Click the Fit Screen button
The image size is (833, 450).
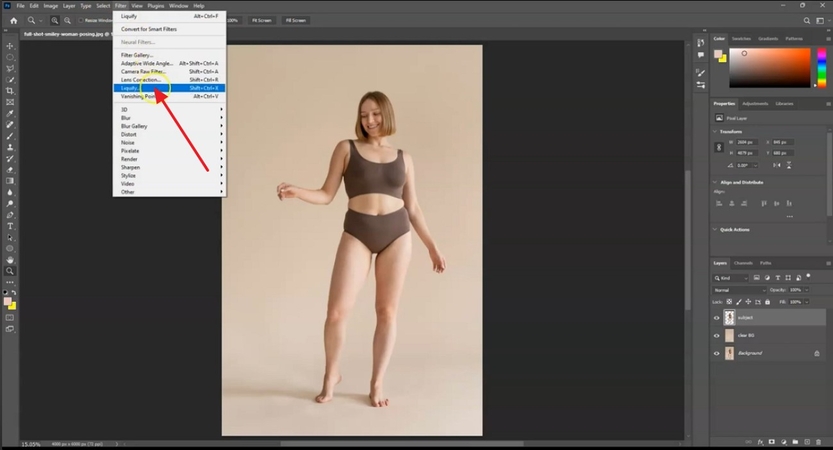coord(261,20)
